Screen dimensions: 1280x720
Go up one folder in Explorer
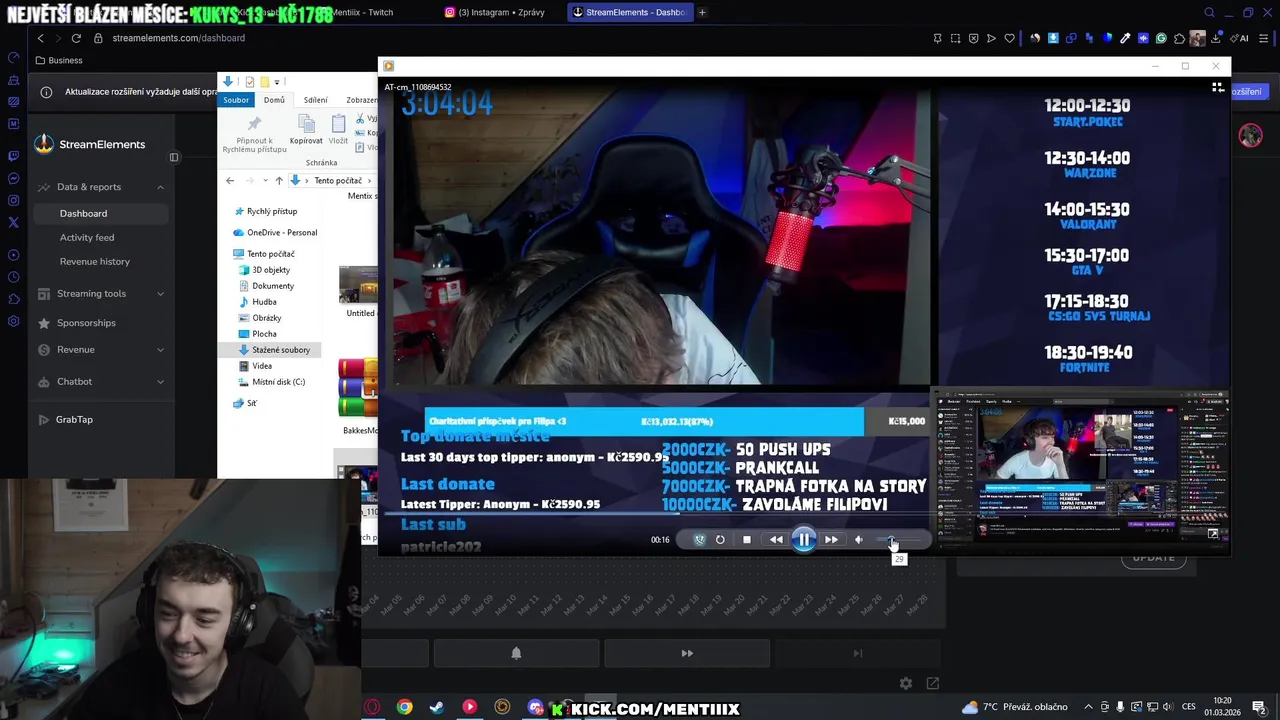tap(279, 181)
